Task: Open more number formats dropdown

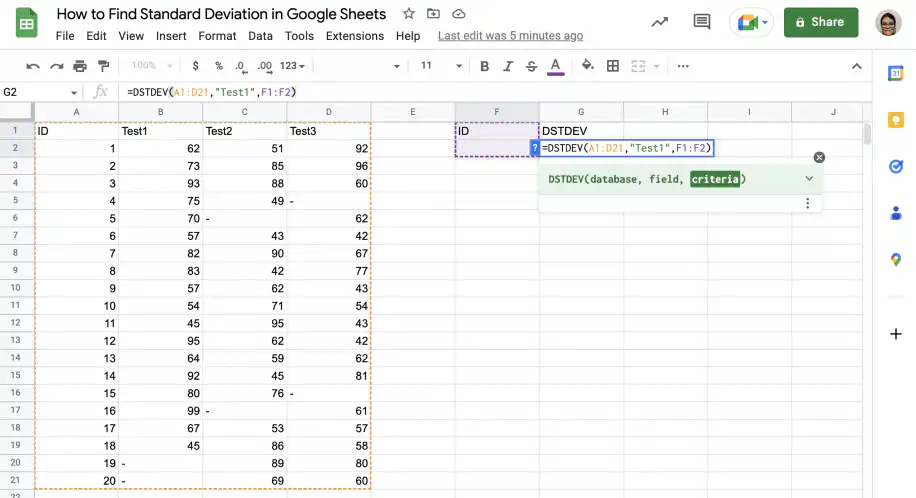Action: 292,66
